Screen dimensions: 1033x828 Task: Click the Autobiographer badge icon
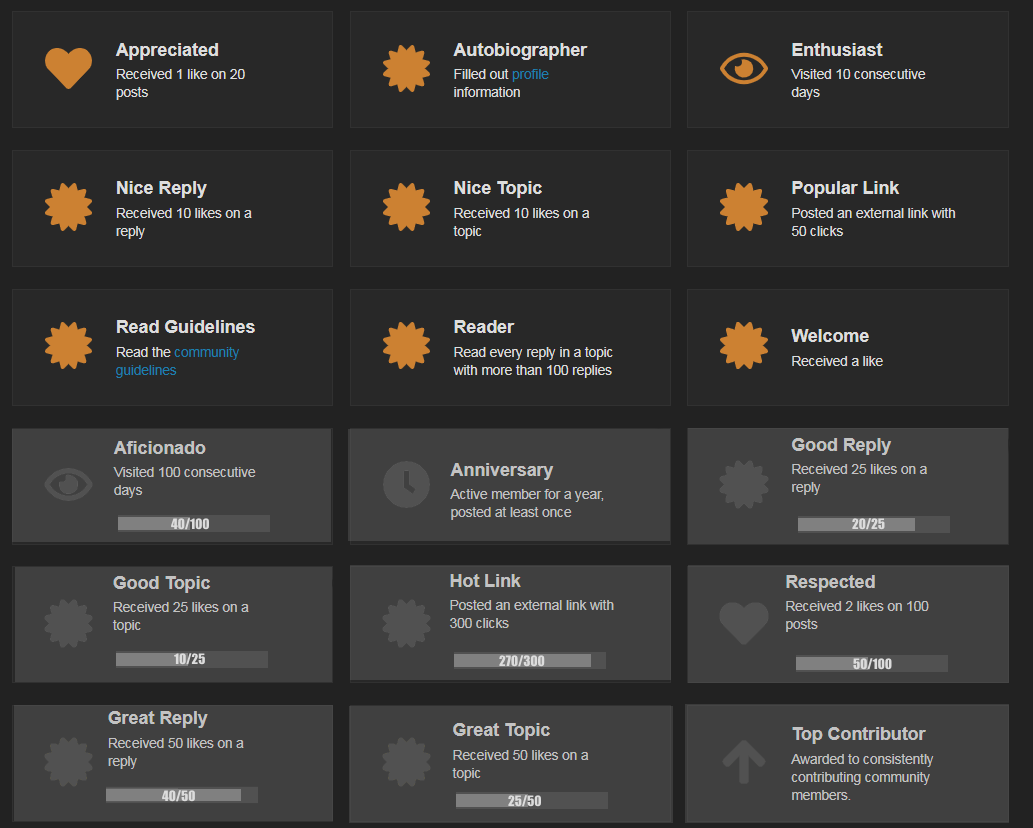coord(406,68)
